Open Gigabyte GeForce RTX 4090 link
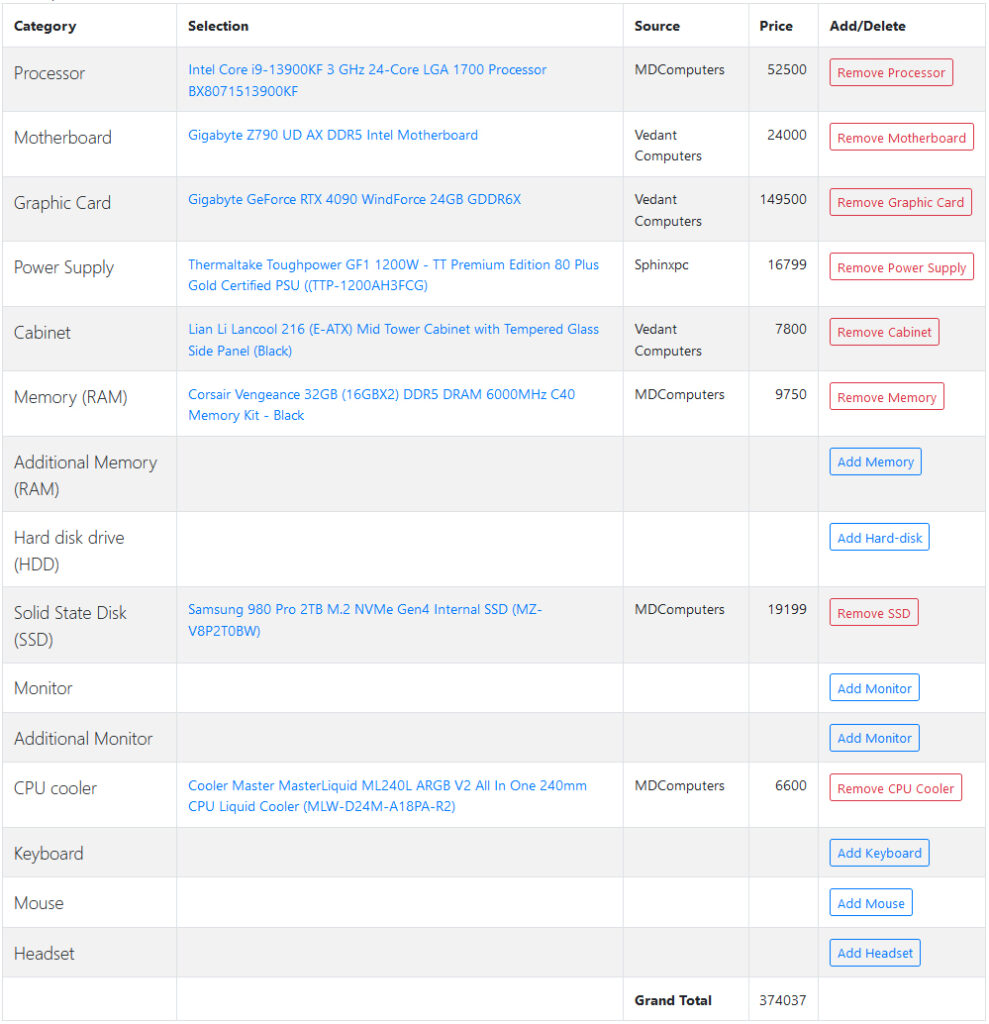 click(354, 199)
